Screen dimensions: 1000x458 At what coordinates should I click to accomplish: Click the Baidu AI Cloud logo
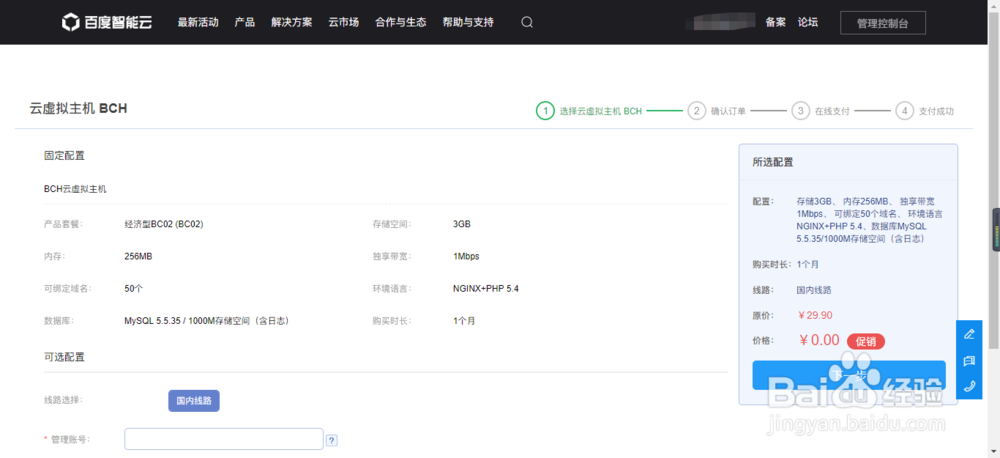point(107,22)
